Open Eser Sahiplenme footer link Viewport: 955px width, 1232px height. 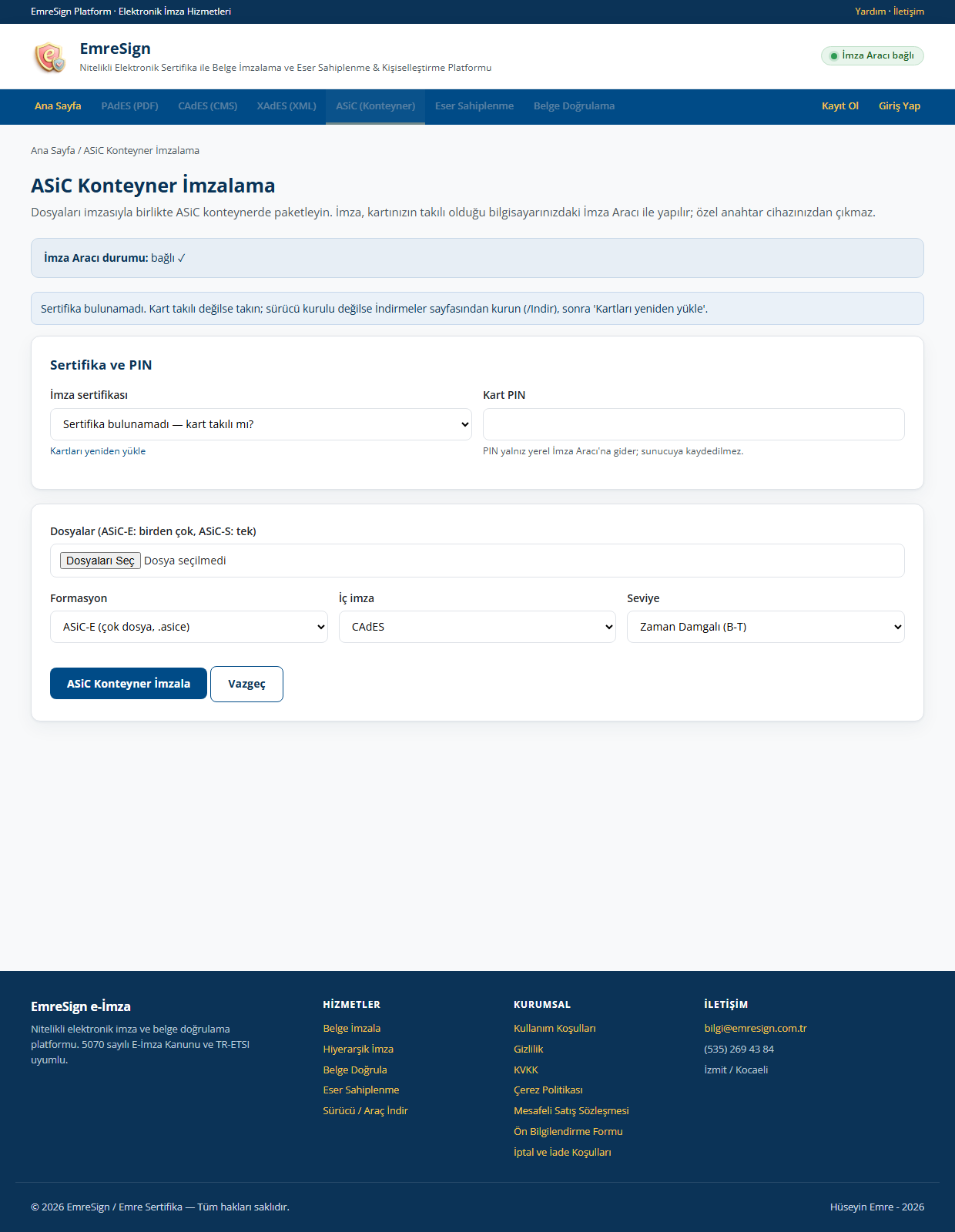tap(361, 1090)
